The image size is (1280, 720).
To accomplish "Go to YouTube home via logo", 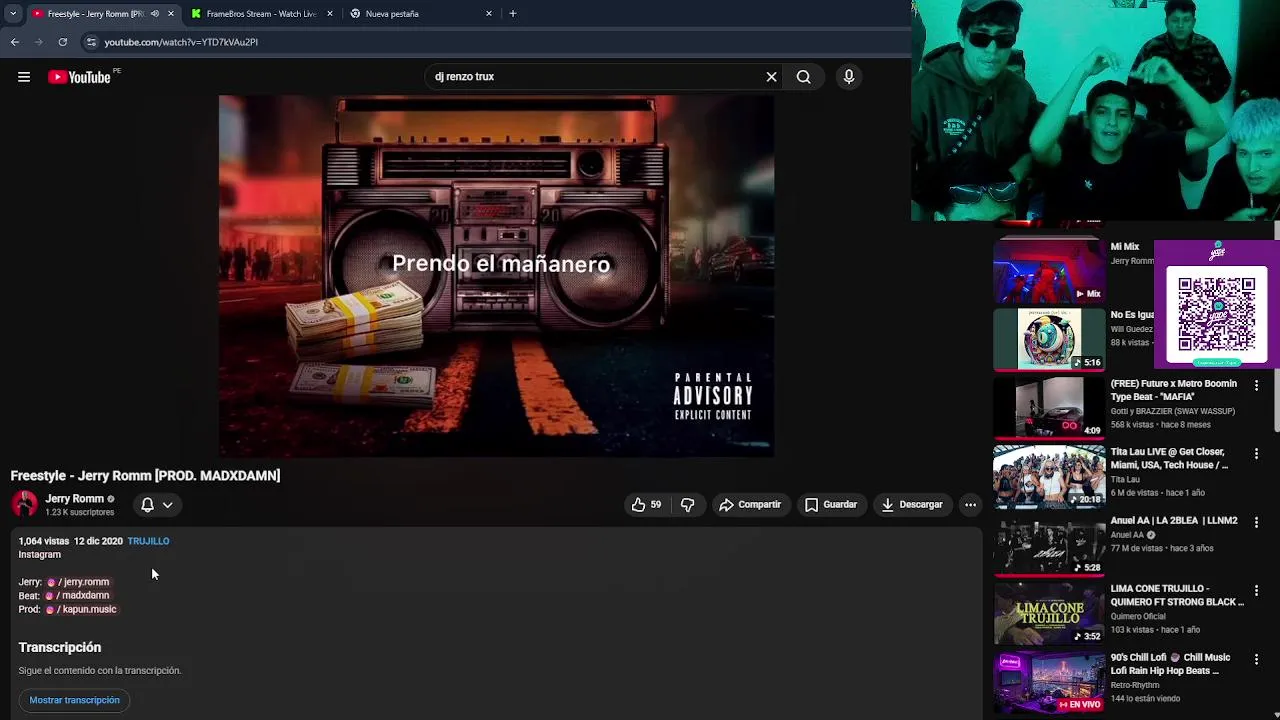I will tap(79, 77).
